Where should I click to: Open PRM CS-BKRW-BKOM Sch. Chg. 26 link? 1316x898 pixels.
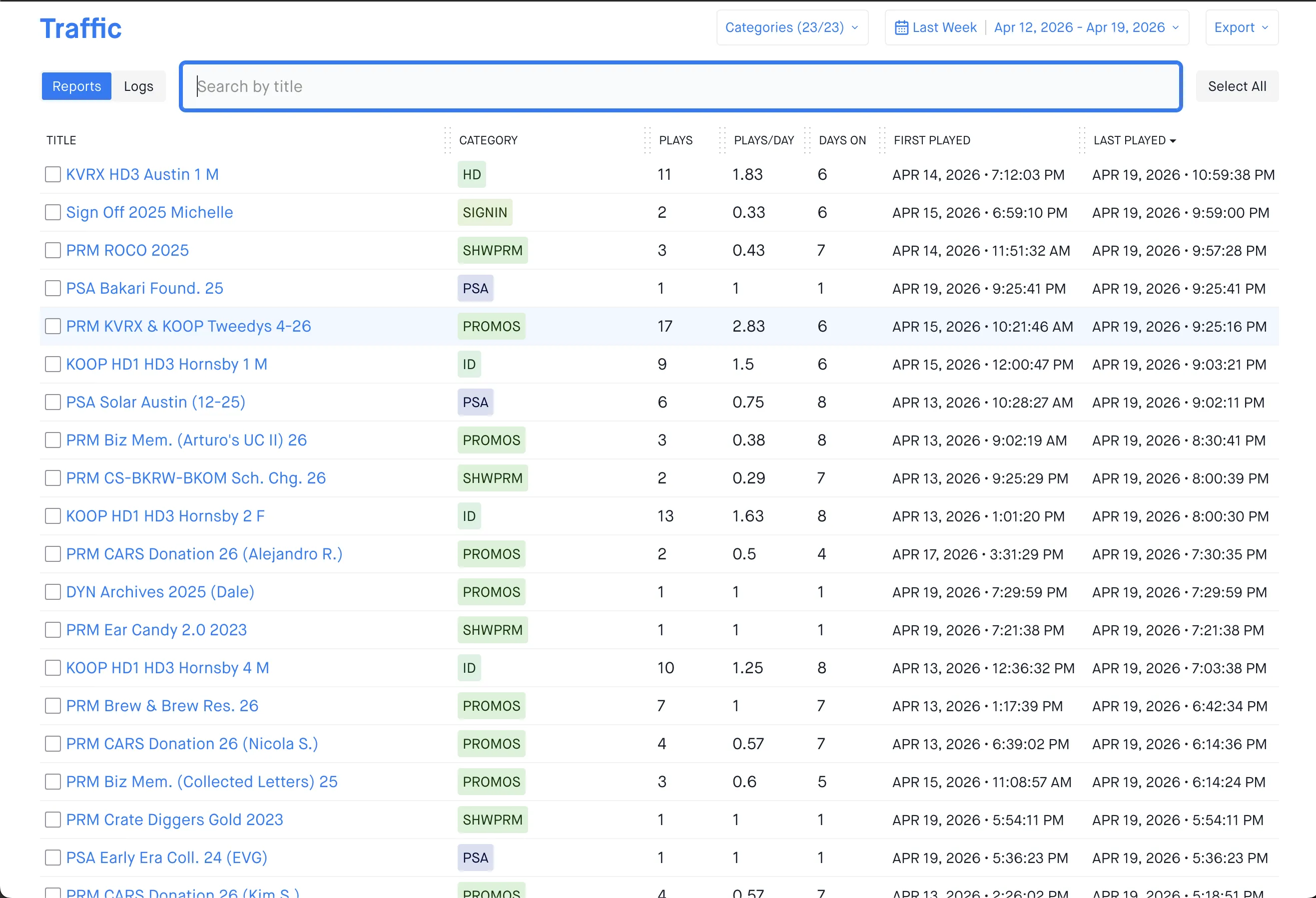[196, 478]
